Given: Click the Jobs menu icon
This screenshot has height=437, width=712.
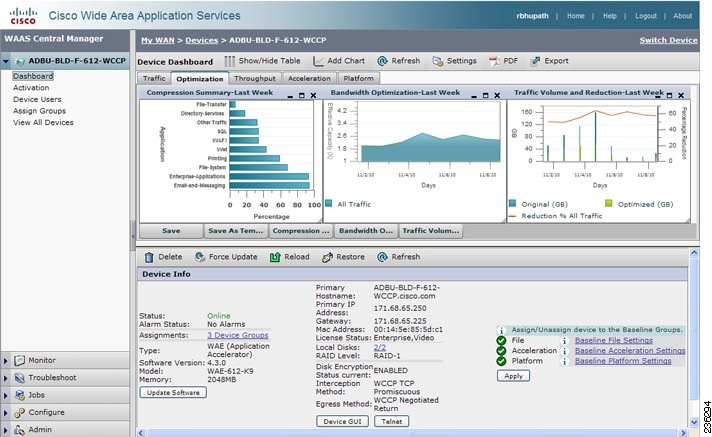Looking at the screenshot, I should coord(19,395).
